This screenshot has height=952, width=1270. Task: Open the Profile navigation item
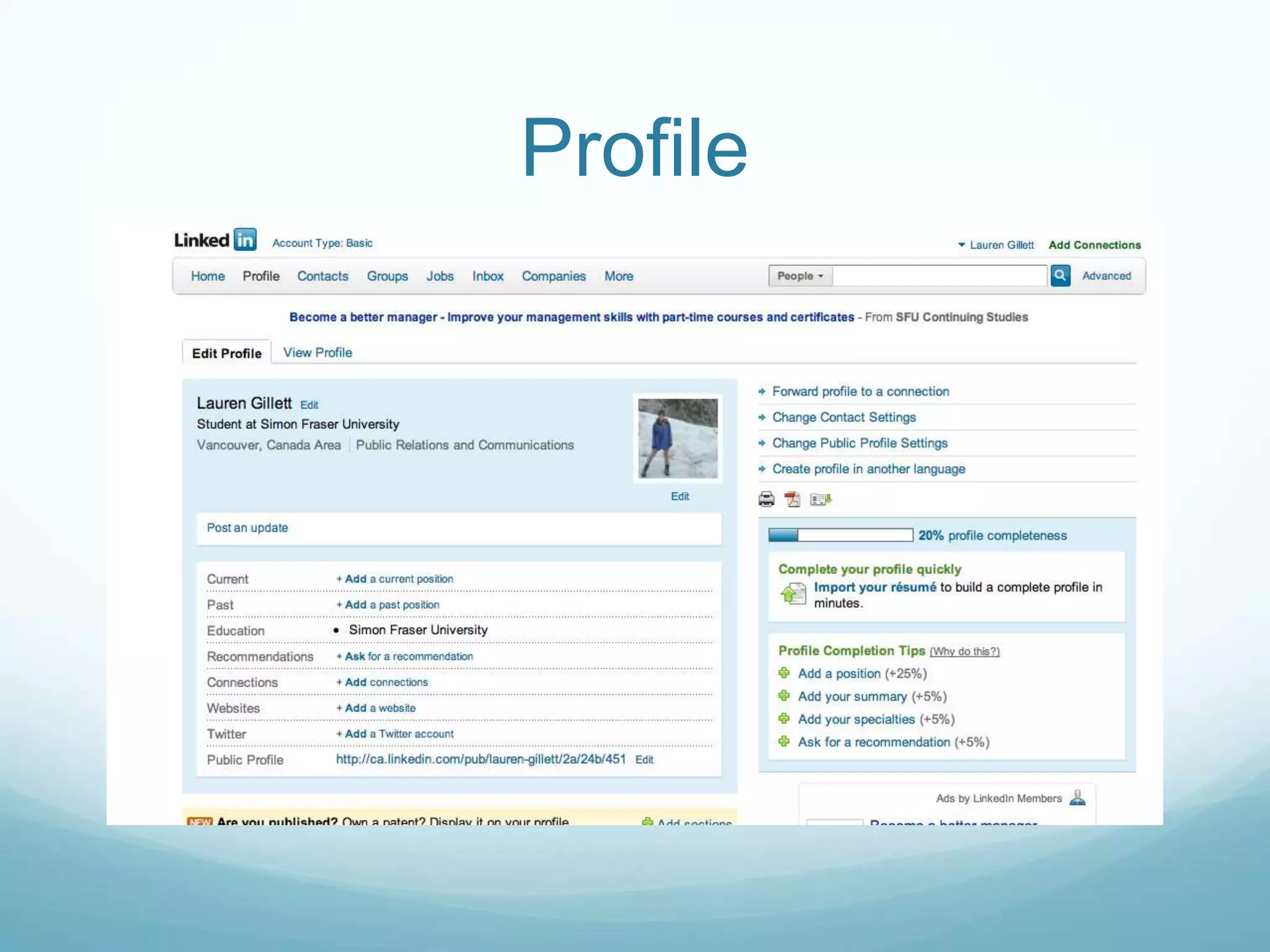pos(261,276)
